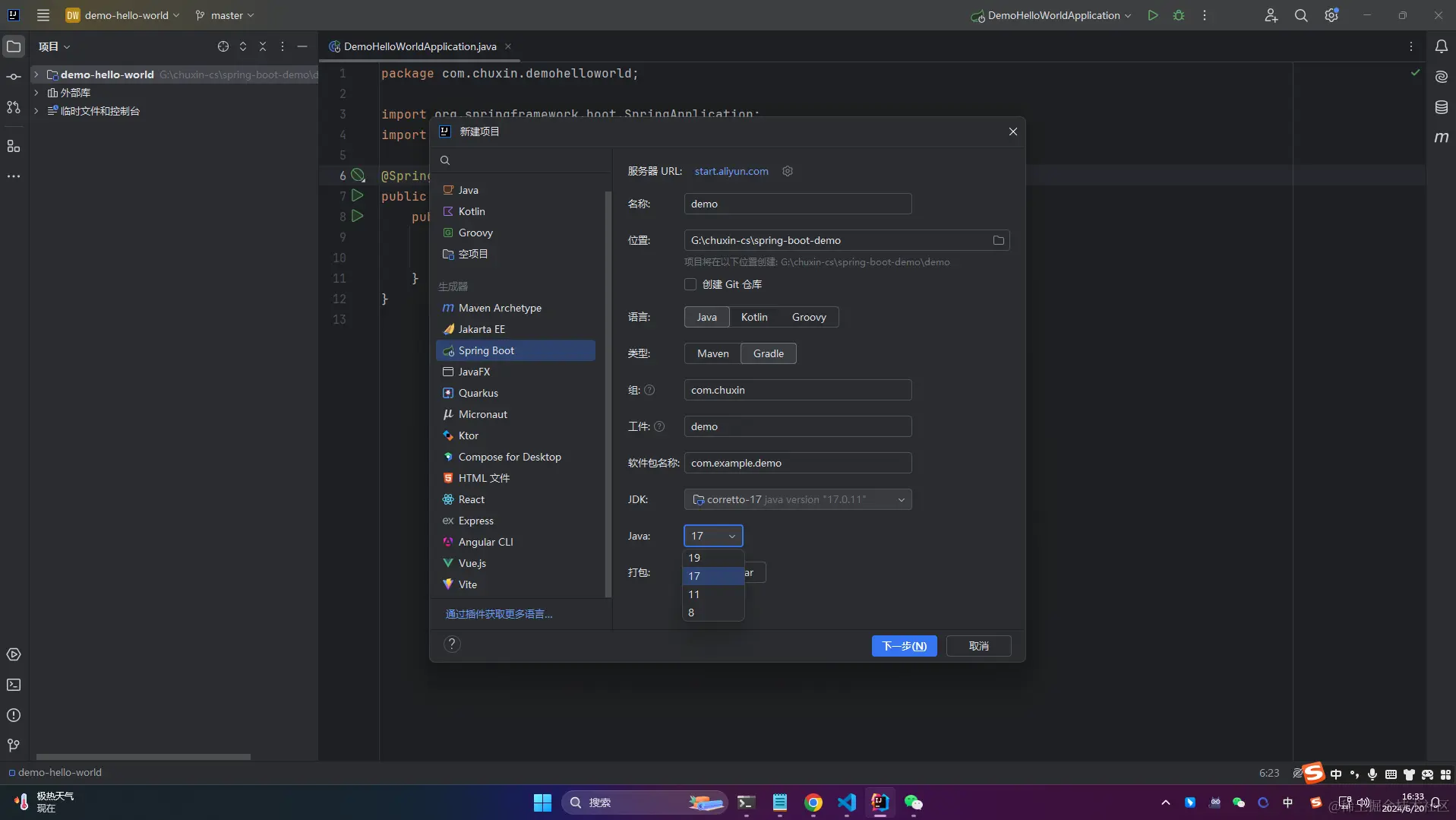Select Kotlin as the language
The image size is (1456, 820).
pos(754,317)
